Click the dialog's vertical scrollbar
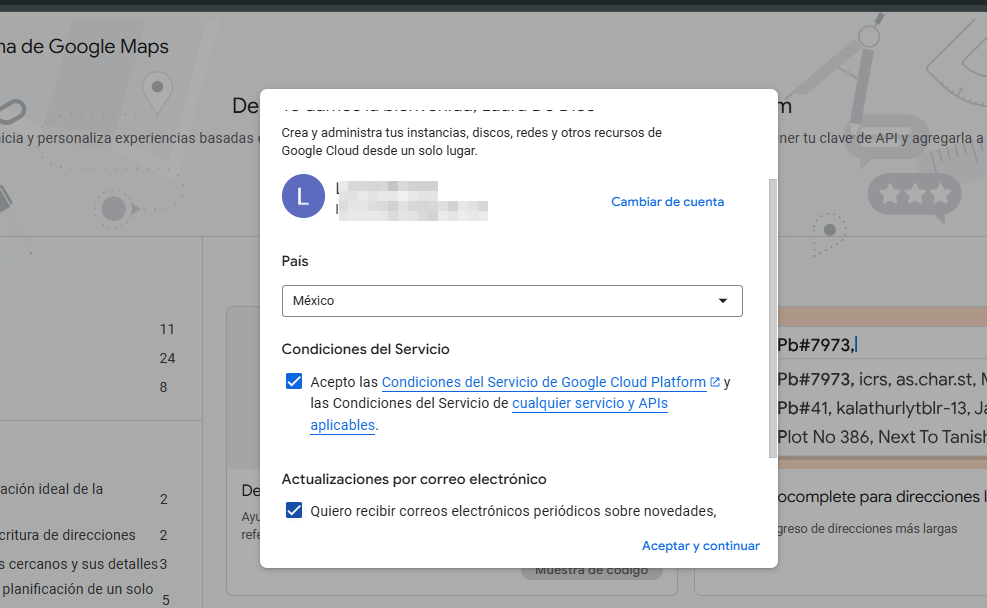The image size is (987, 608). (773, 318)
